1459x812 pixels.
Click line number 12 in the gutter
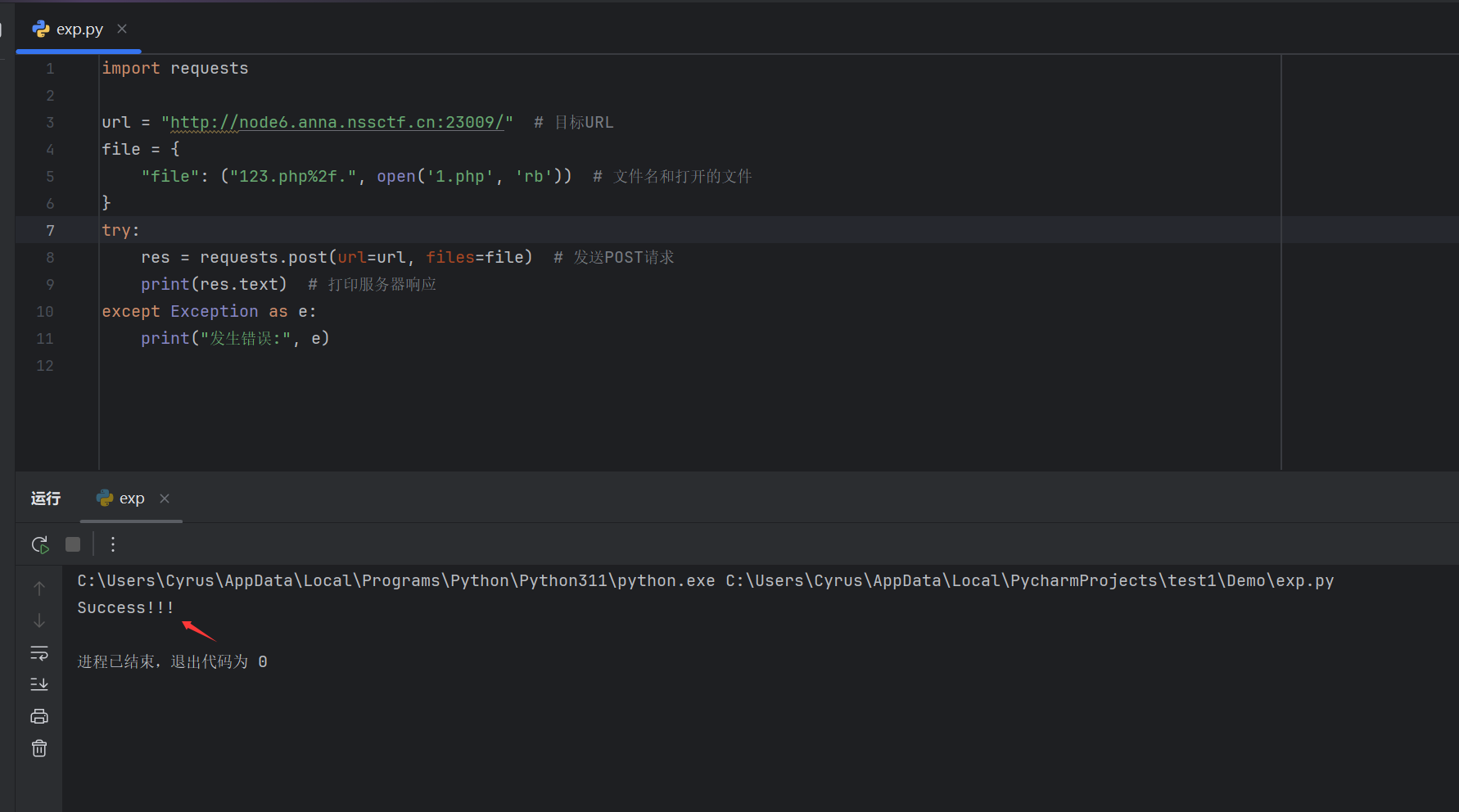[45, 366]
